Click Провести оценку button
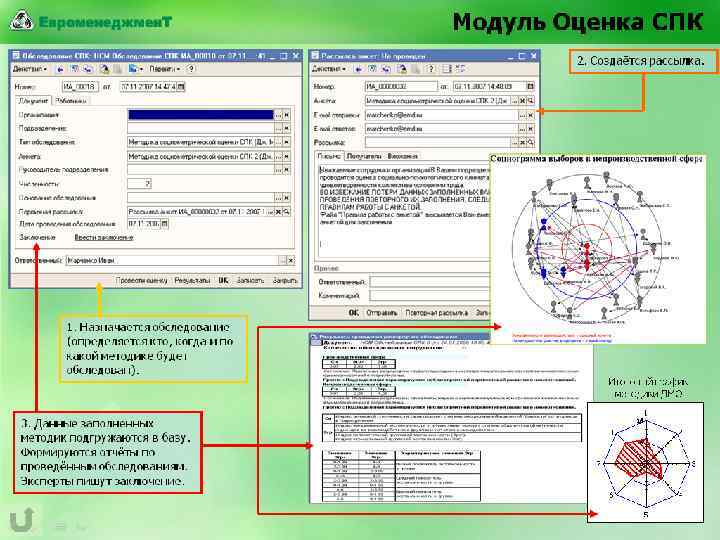Viewport: 720px width, 540px height. [x=141, y=280]
